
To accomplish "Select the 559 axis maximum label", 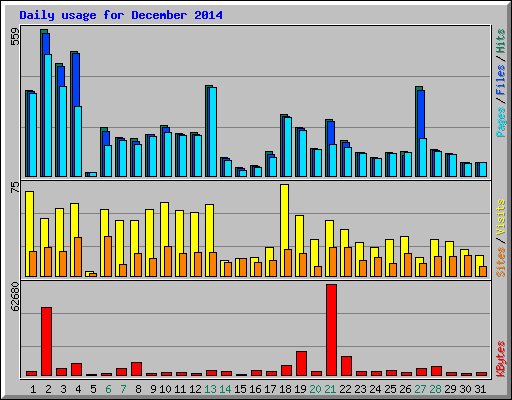I will pyautogui.click(x=15, y=37).
